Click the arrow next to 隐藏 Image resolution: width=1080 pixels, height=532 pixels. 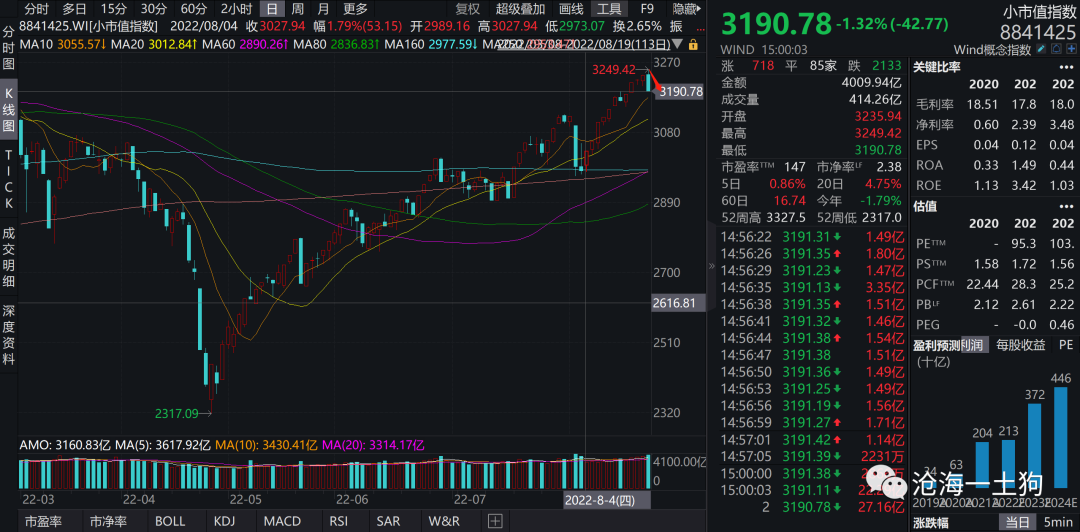(698, 8)
